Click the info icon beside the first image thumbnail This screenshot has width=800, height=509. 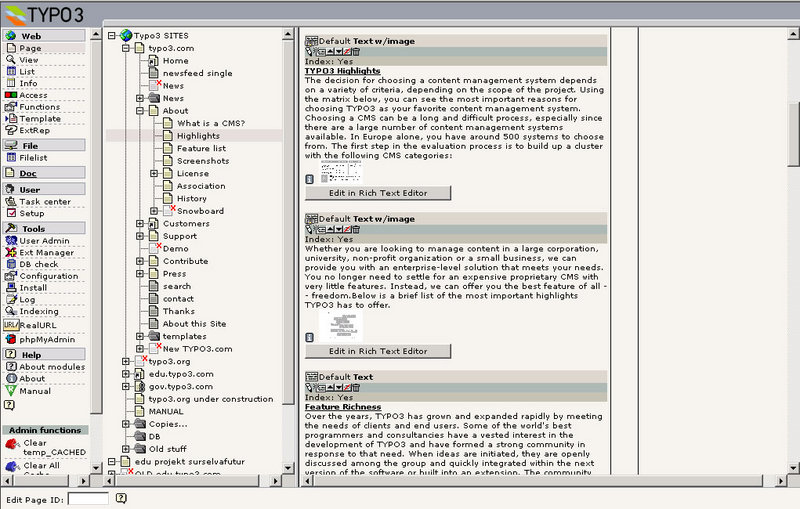click(x=309, y=179)
